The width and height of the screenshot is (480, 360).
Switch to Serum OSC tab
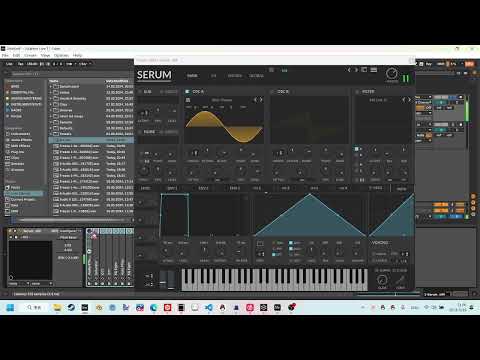[x=192, y=76]
